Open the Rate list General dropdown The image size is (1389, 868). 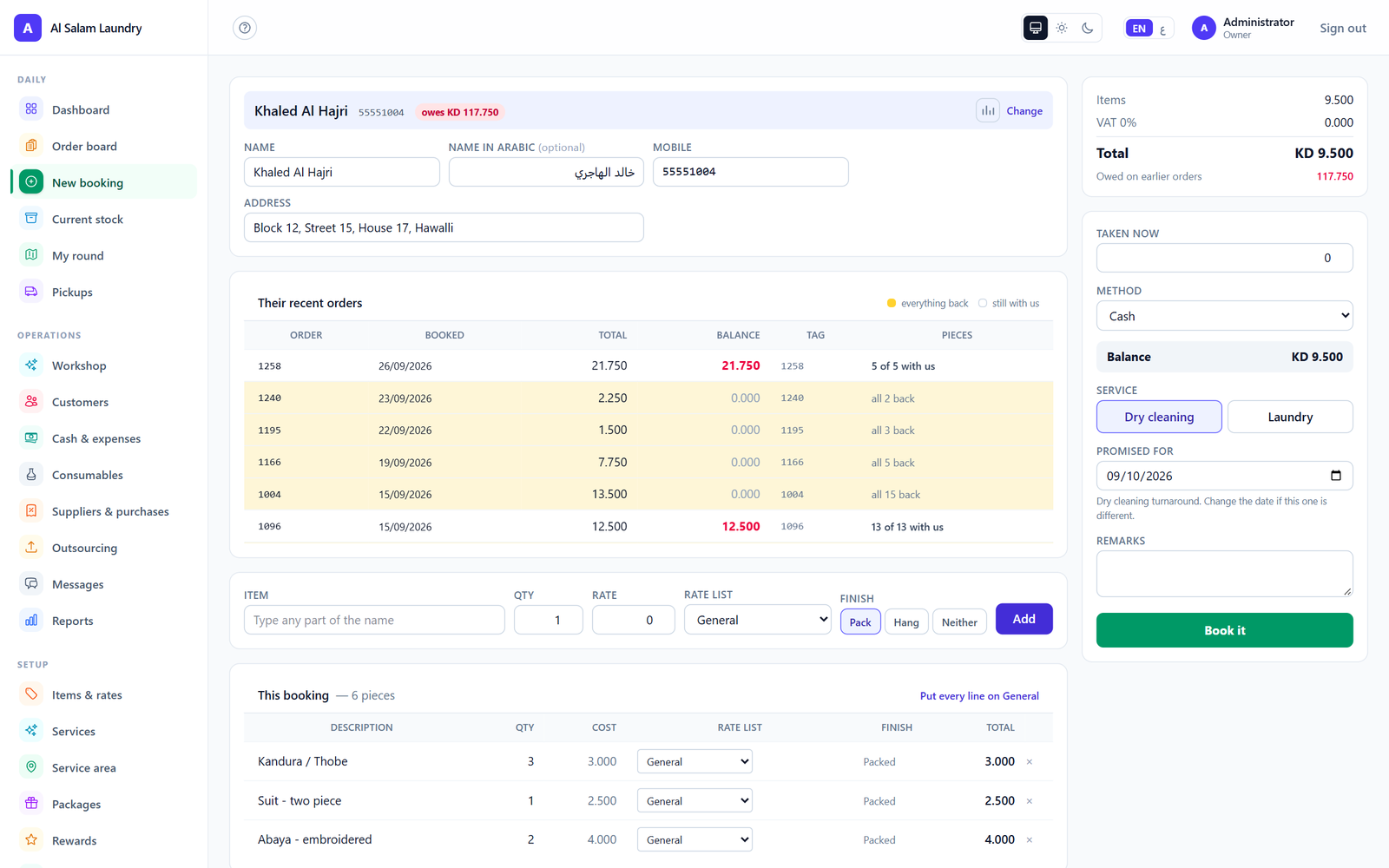pos(758,620)
